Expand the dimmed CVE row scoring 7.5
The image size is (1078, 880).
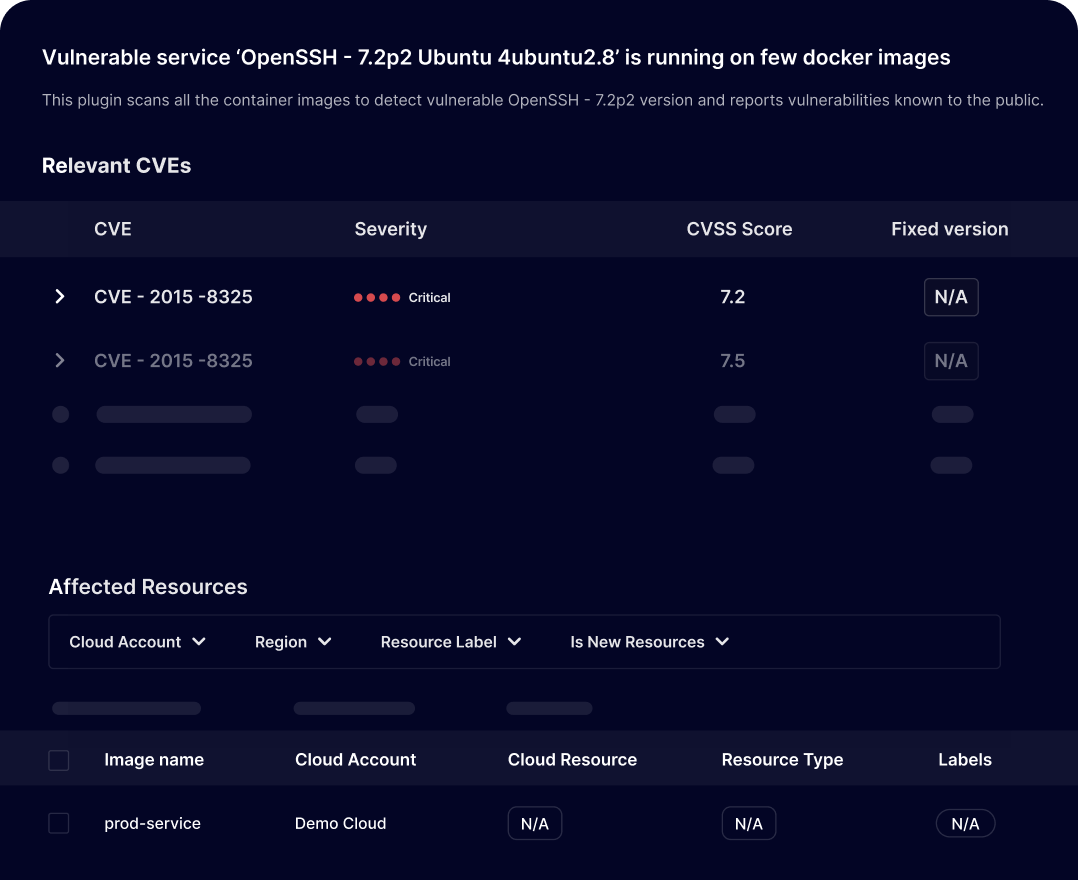(60, 361)
